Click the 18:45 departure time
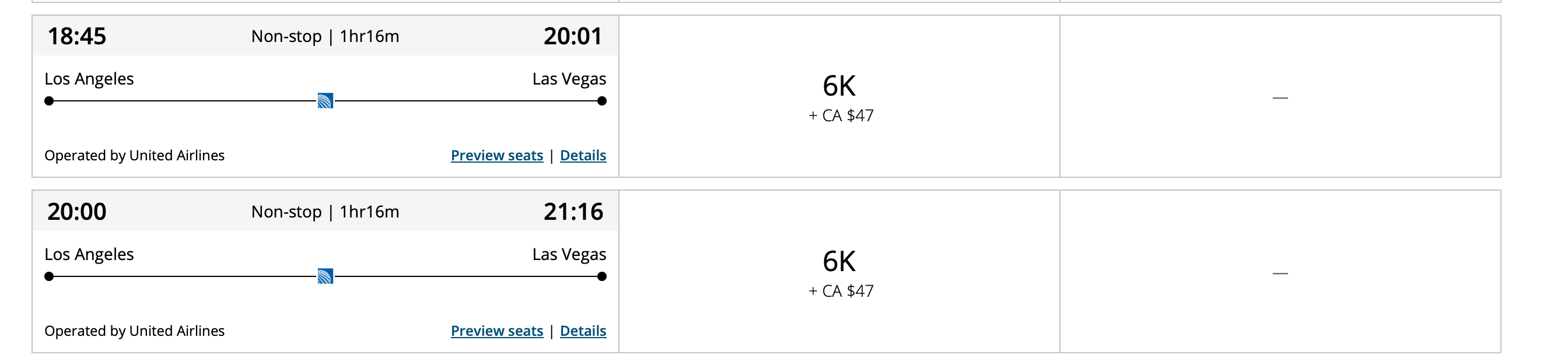This screenshot has height=358, width=1568. pos(76,37)
